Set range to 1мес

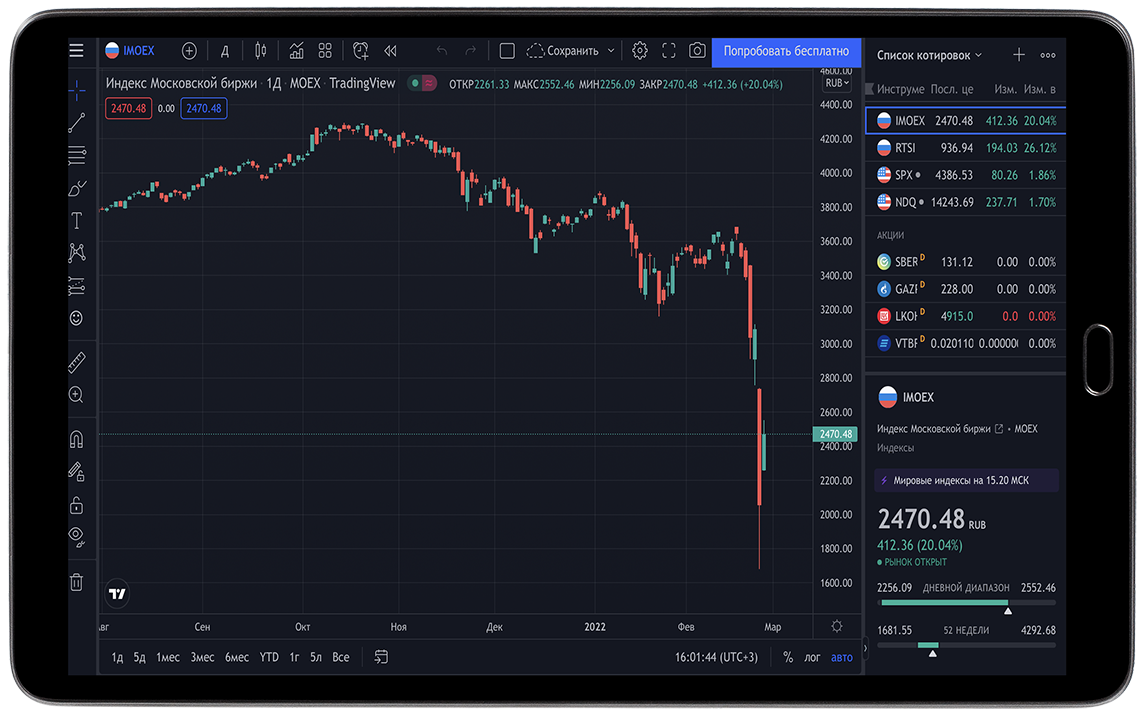pyautogui.click(x=168, y=657)
